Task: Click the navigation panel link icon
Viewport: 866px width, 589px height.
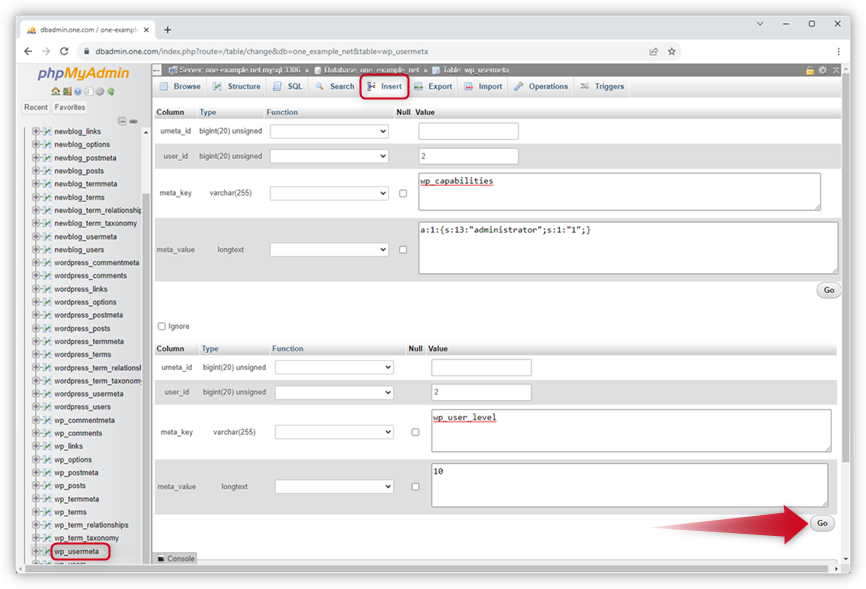Action: pyautogui.click(x=133, y=120)
